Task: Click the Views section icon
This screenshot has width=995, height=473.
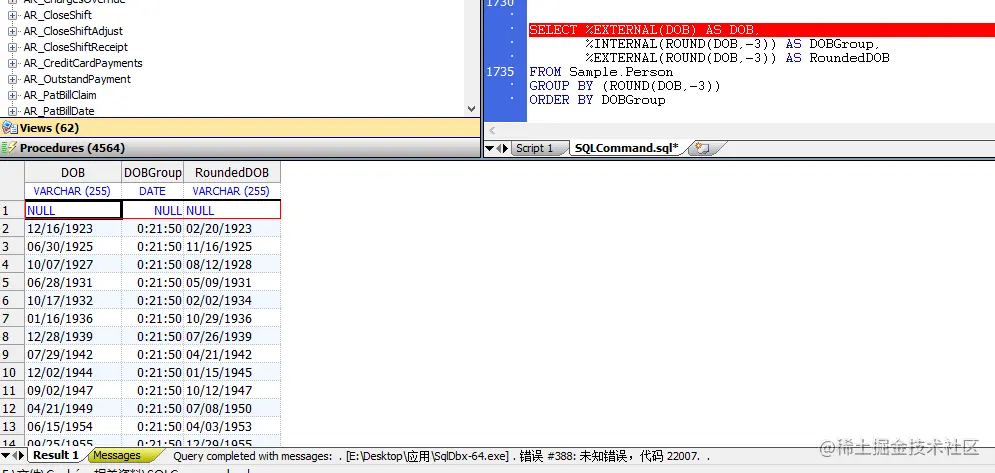Action: [x=9, y=128]
